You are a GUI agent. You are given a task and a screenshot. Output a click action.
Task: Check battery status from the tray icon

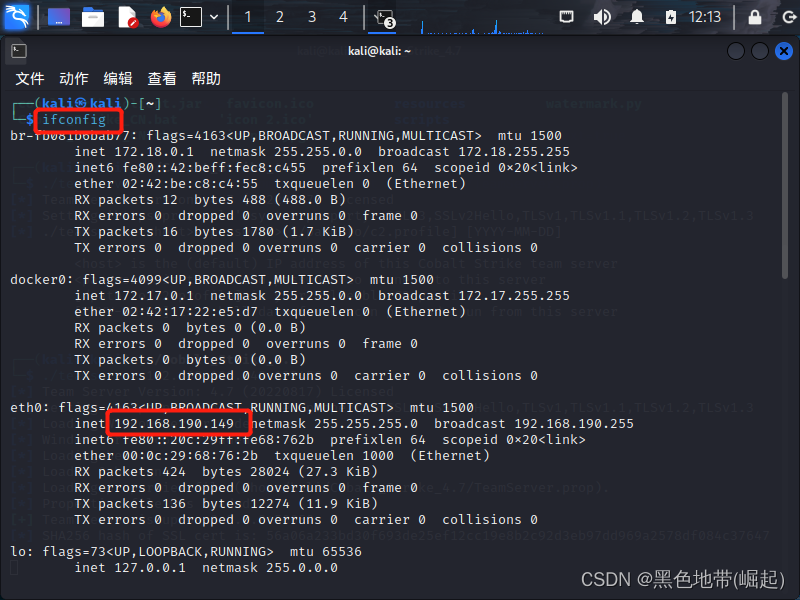point(670,15)
